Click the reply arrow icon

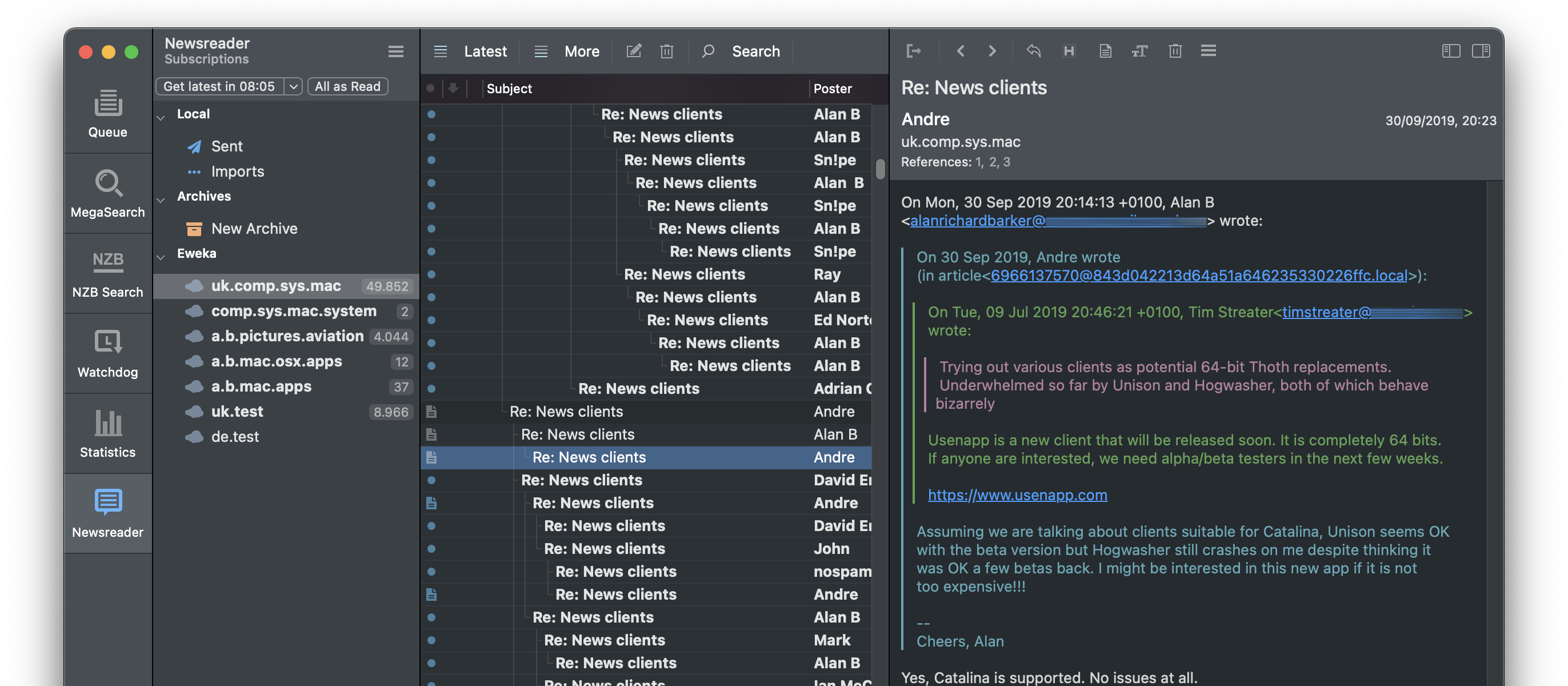click(1033, 51)
